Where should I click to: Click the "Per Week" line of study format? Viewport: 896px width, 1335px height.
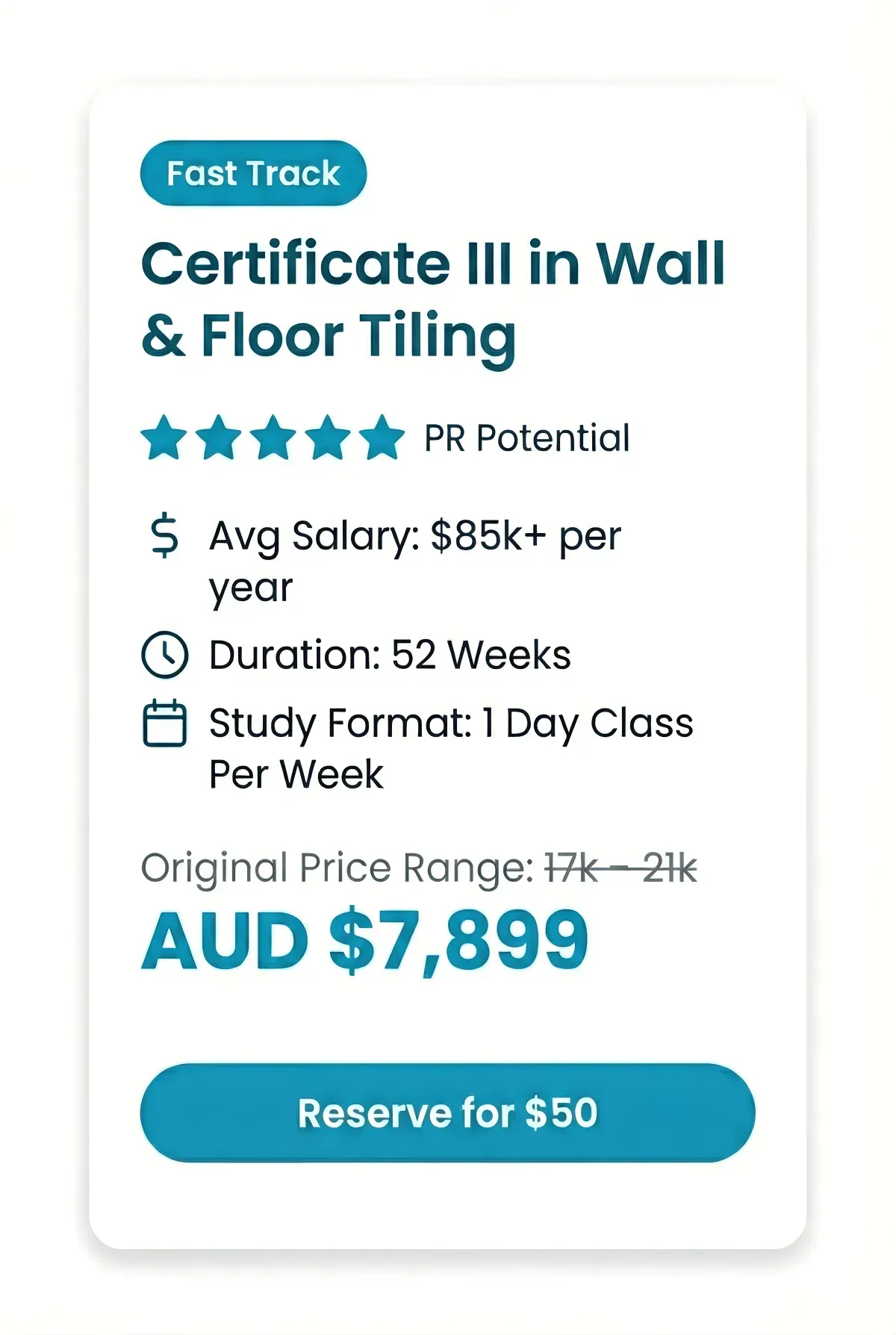(x=296, y=774)
